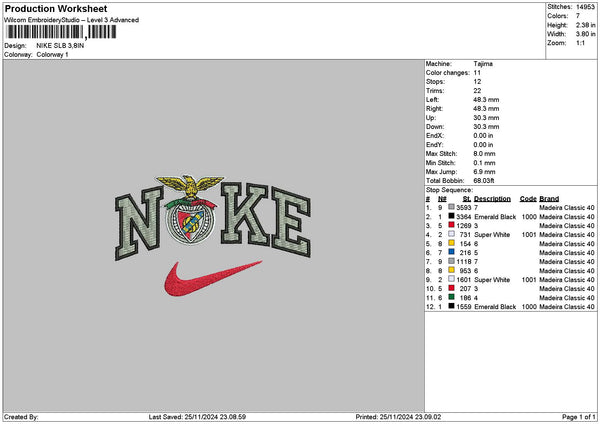Click the red swoosh in the design
This screenshot has height=424, width=600.
click(x=213, y=278)
